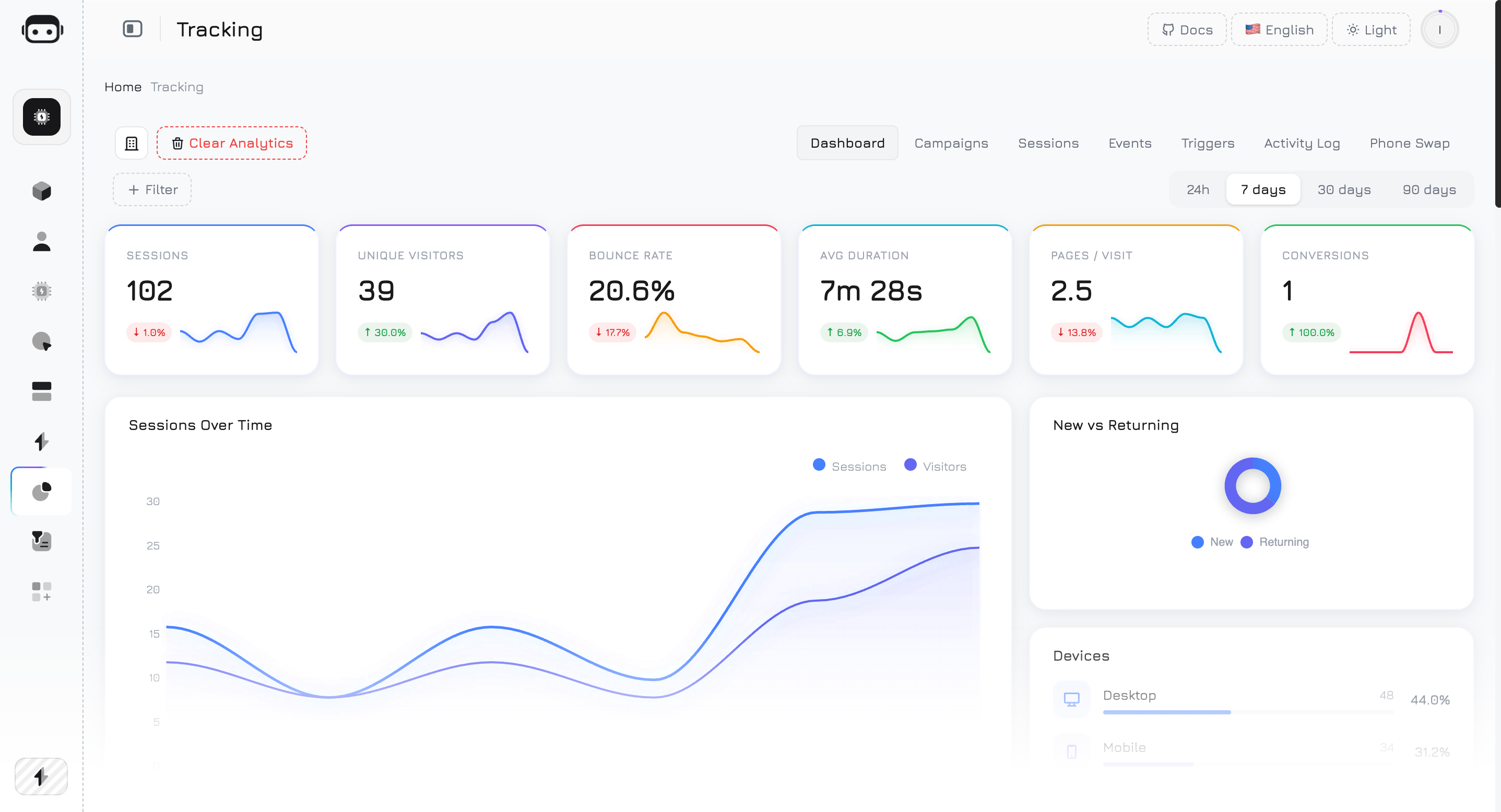The image size is (1501, 812).
Task: Click the striped lightning button at sidebar bottom
Action: coord(41,777)
